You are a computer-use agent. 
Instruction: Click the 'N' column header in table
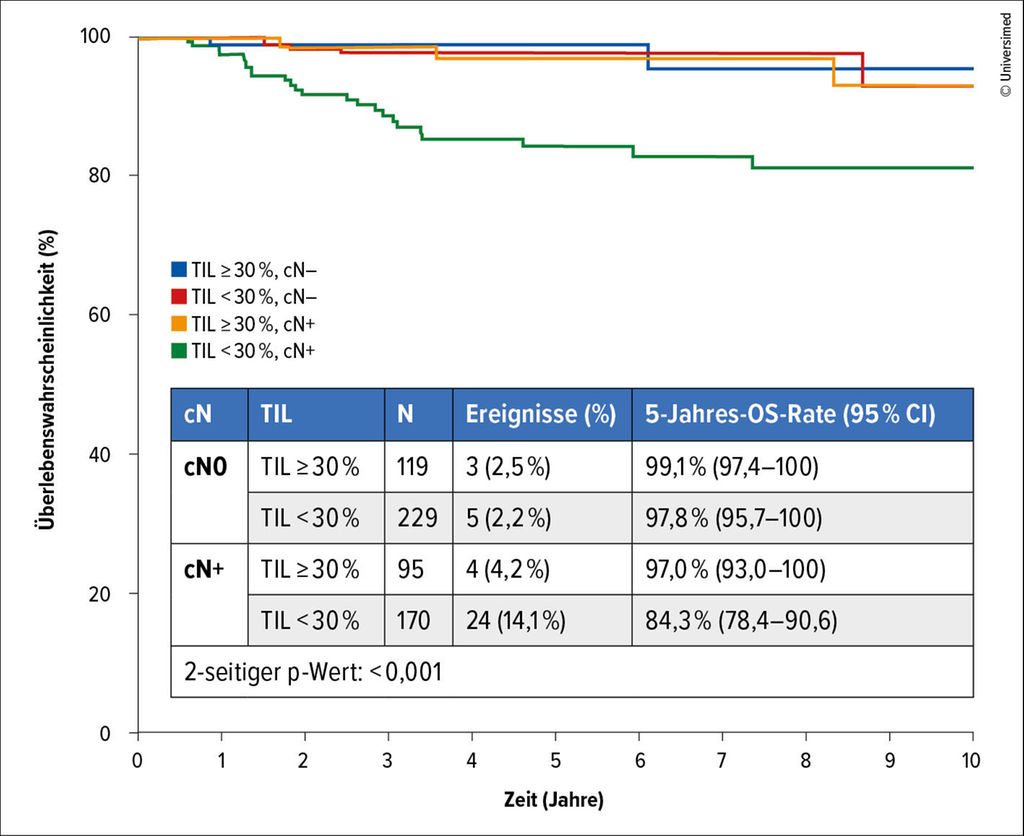click(405, 415)
